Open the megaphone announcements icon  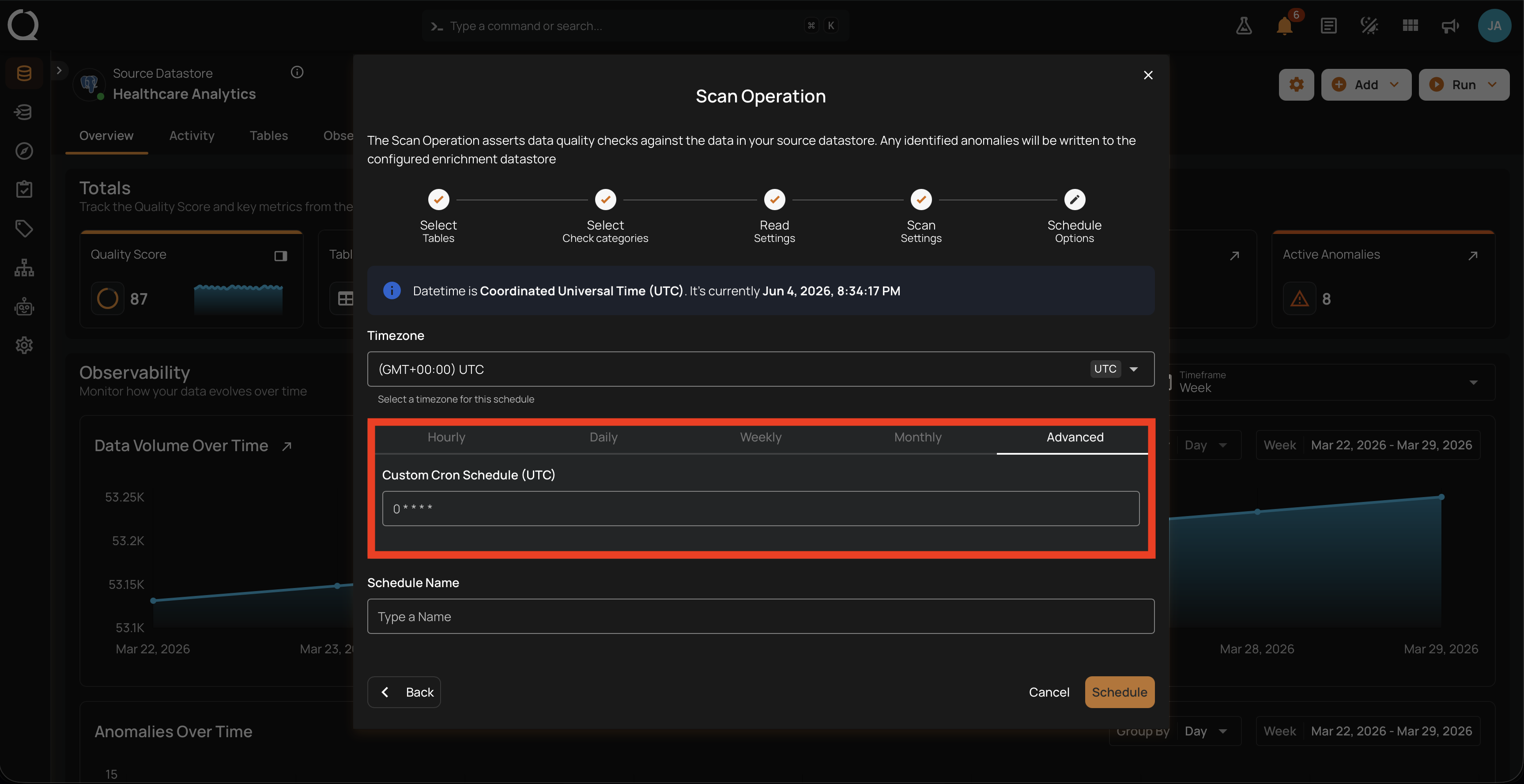point(1451,26)
